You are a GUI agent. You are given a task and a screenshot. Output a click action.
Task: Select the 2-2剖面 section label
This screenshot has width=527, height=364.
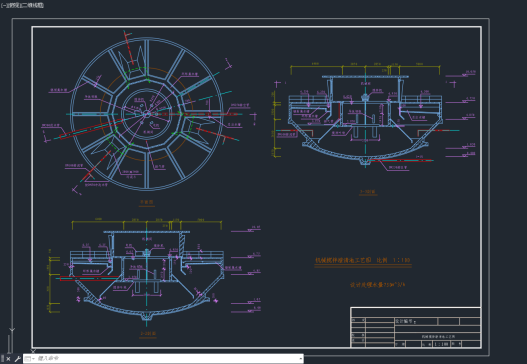148,334
